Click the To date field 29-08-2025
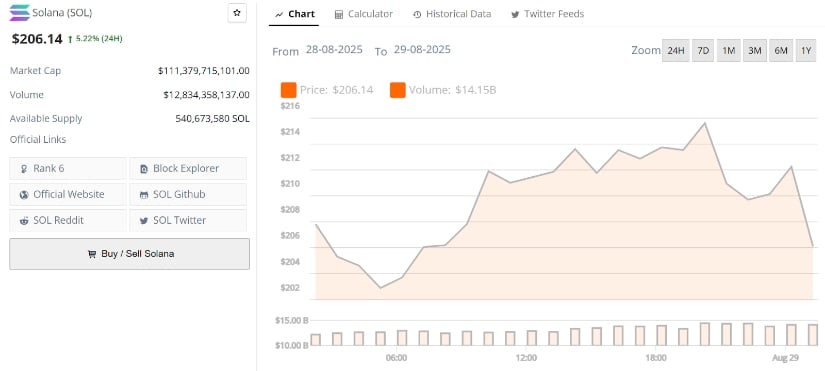Viewport: 825px width, 371px height. (422, 50)
